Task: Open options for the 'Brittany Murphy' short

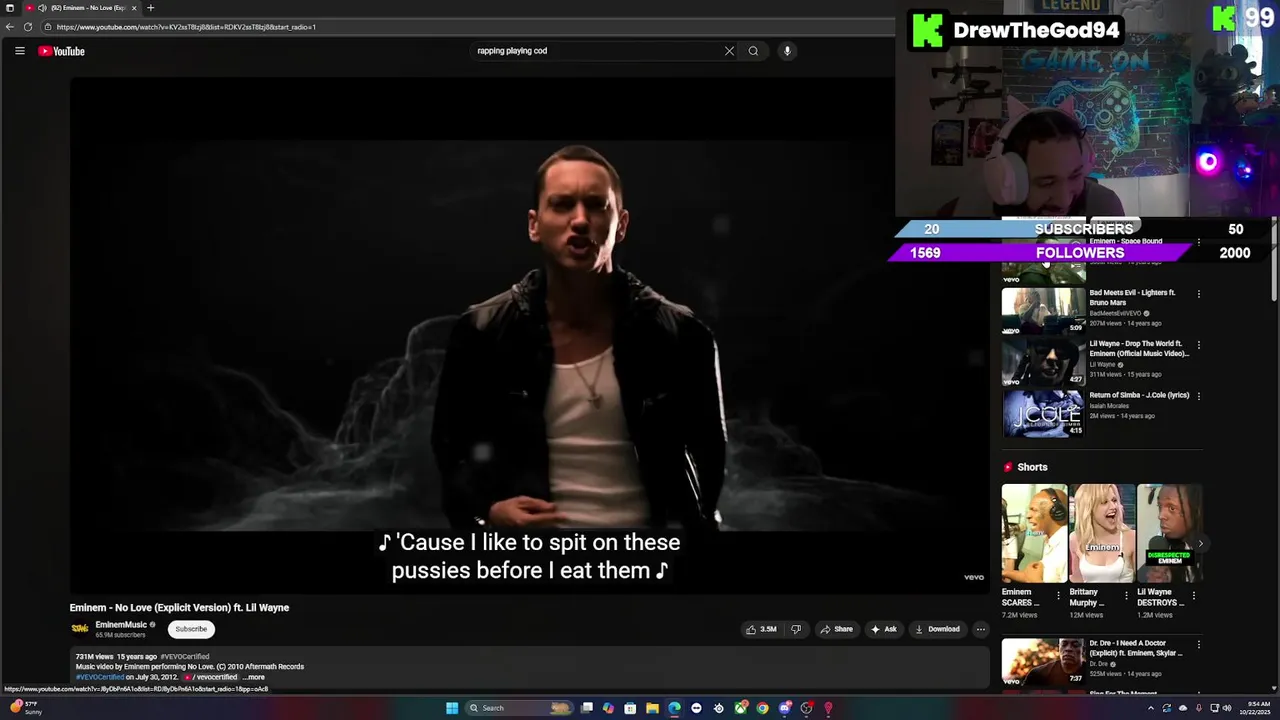Action: [x=1126, y=596]
